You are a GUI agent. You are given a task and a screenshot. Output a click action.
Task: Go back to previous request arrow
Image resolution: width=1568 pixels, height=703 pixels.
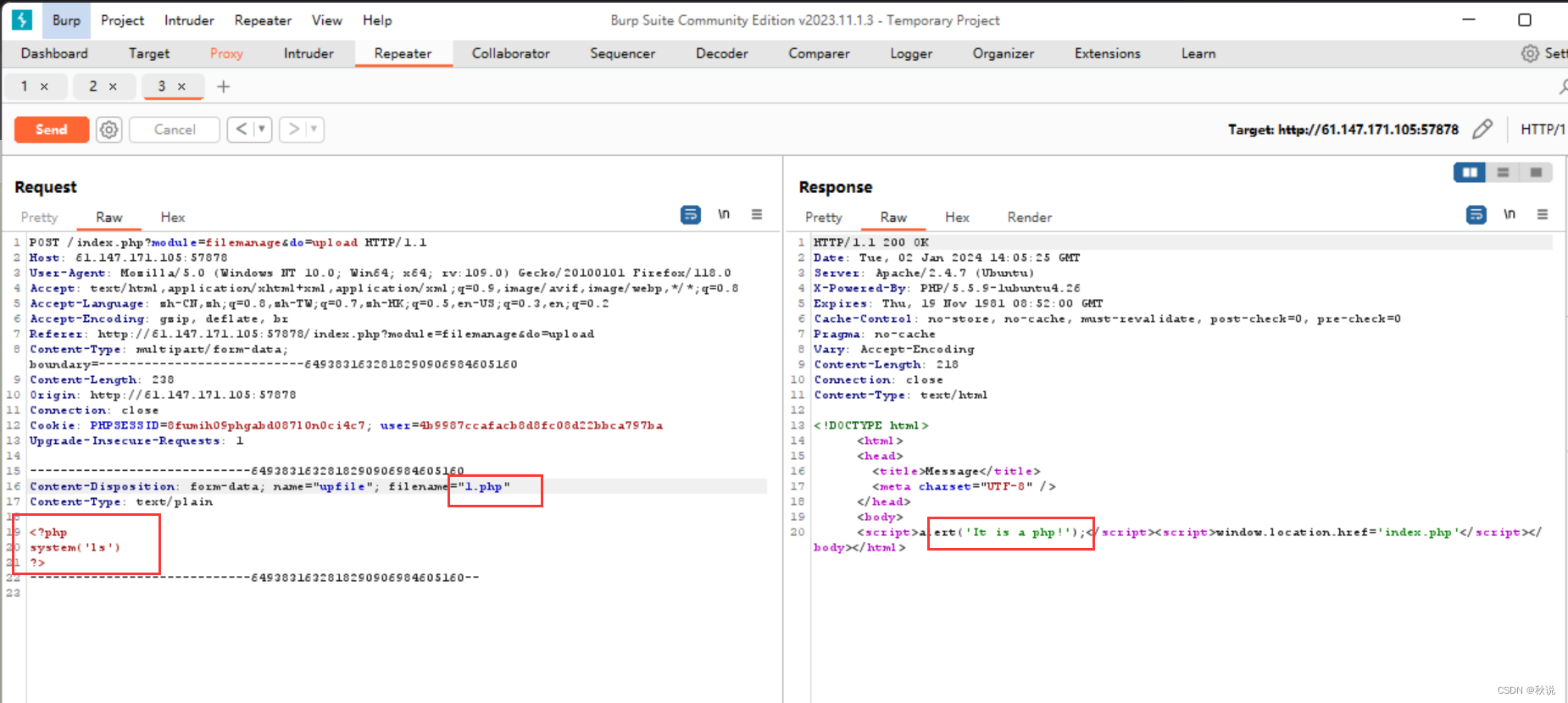(x=242, y=129)
